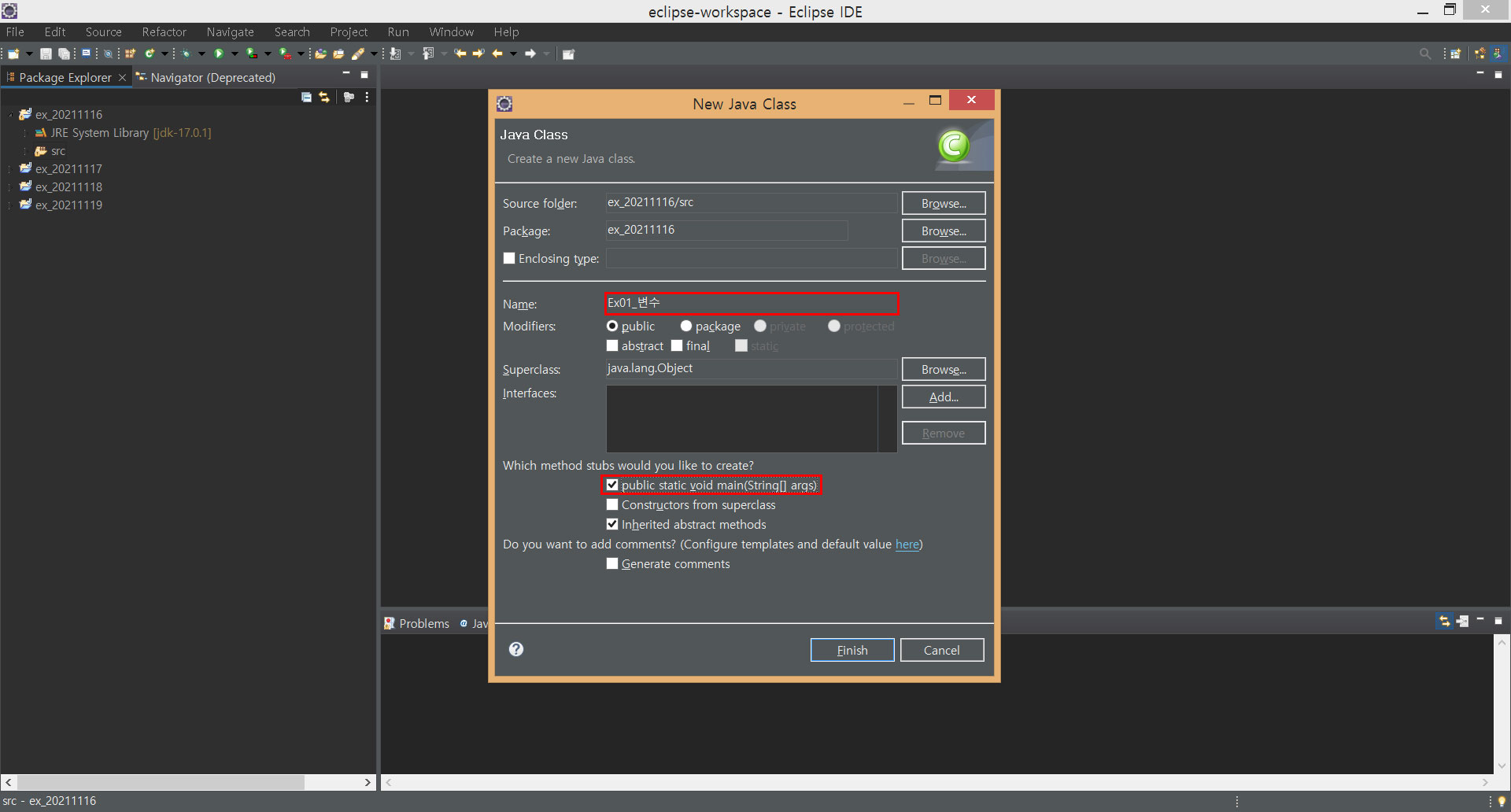Enable Constructors from superclass checkbox
1511x812 pixels.
[x=612, y=504]
